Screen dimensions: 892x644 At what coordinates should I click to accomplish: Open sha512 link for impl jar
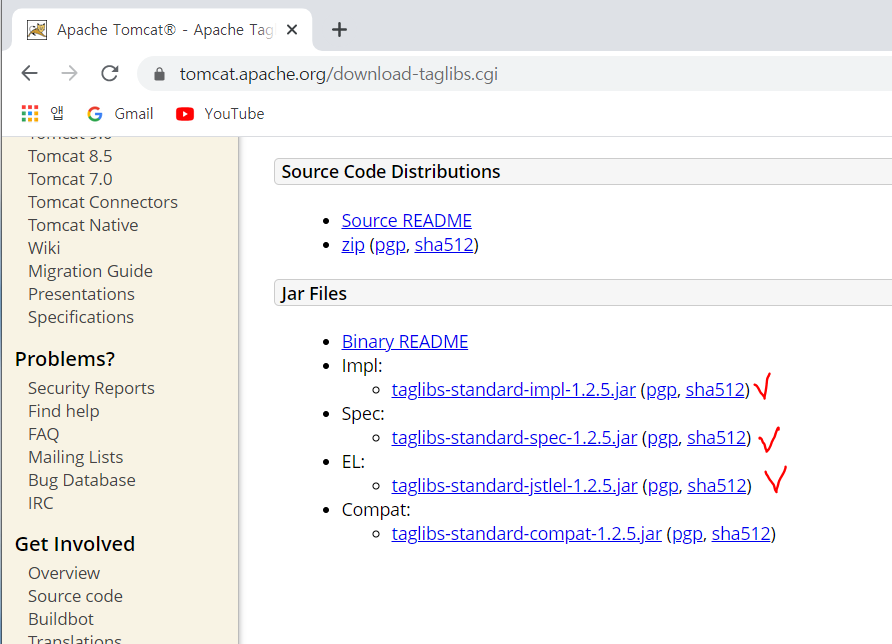(716, 390)
